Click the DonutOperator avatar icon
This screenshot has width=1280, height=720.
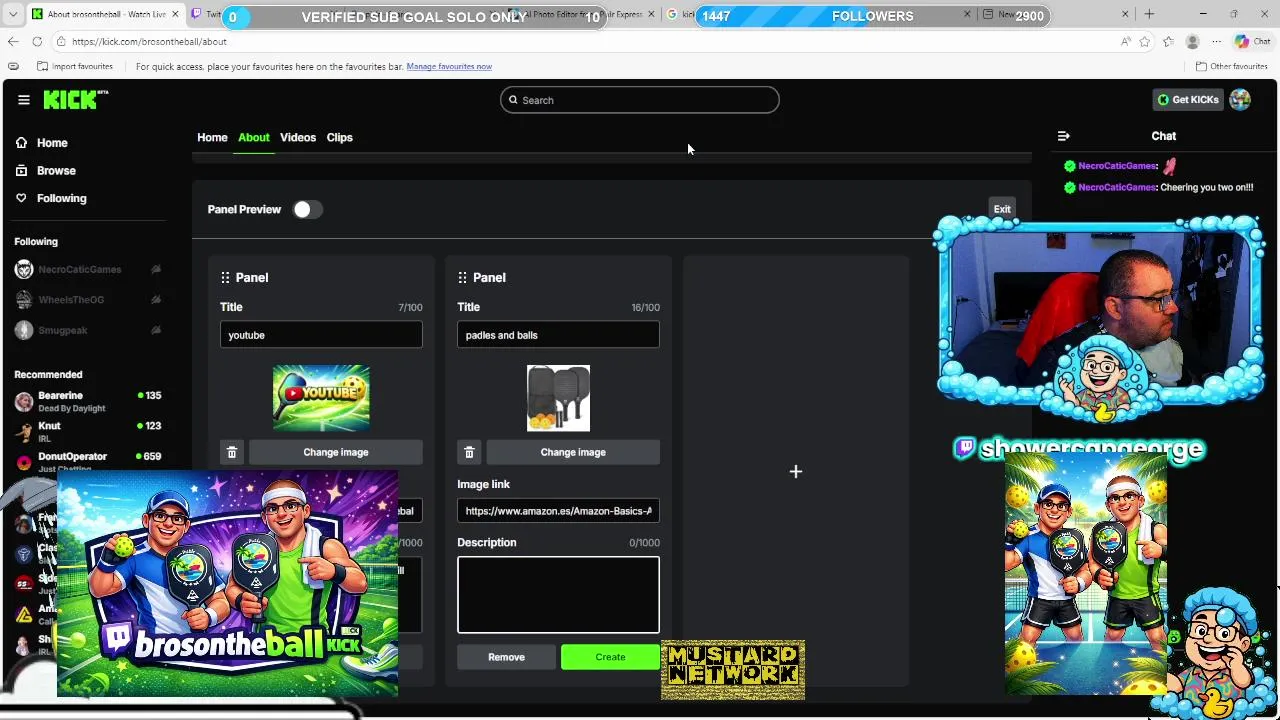pos(24,462)
